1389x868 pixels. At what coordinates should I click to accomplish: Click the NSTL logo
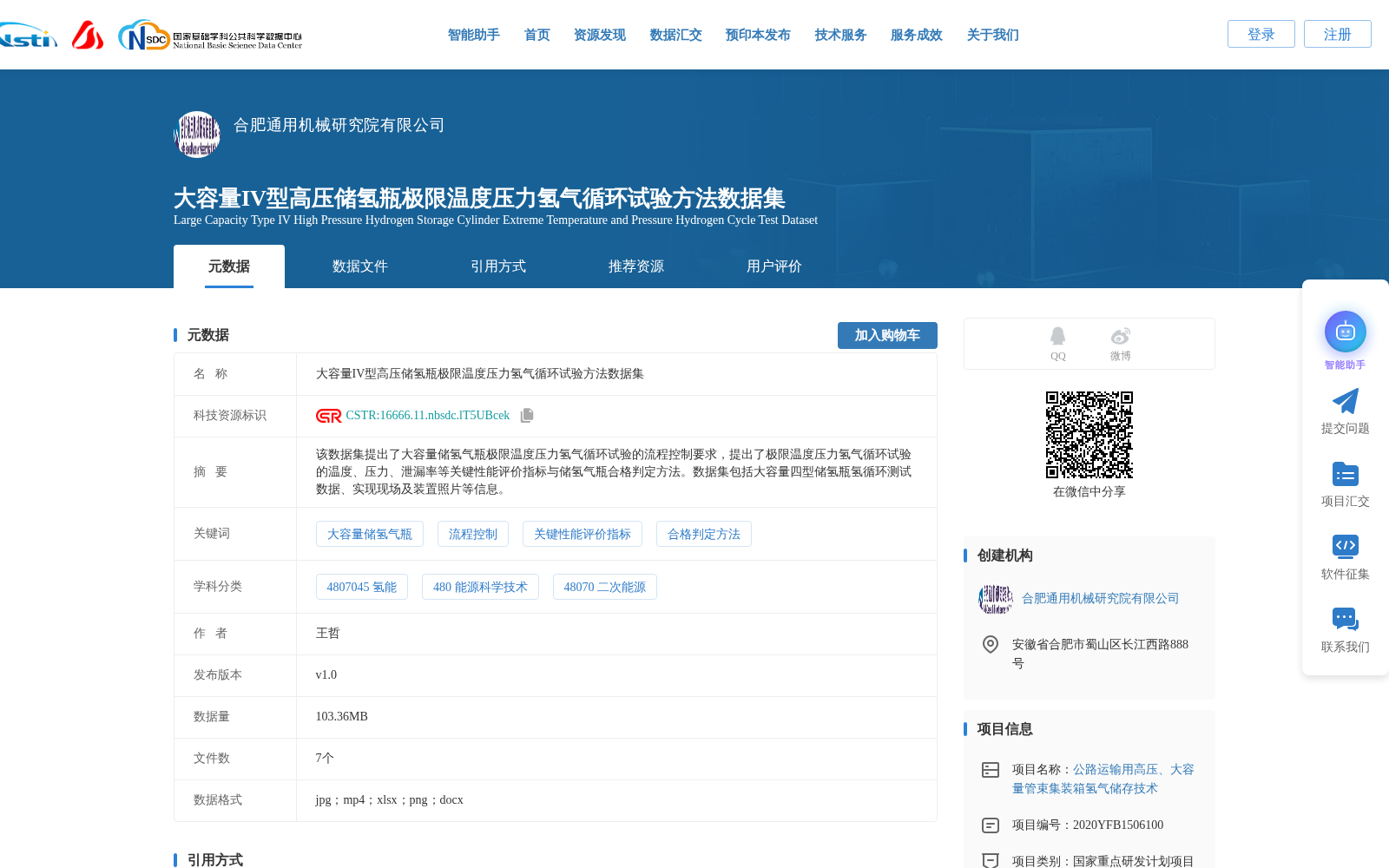(x=28, y=36)
